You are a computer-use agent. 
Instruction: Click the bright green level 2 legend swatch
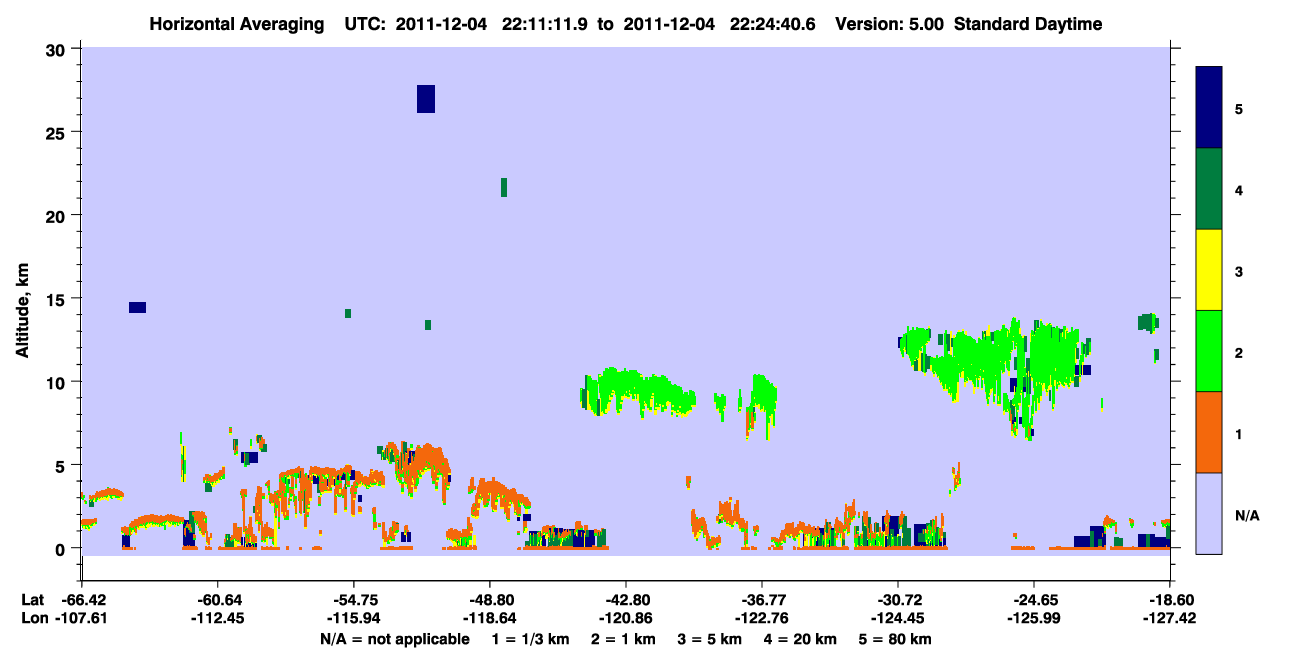click(1209, 351)
